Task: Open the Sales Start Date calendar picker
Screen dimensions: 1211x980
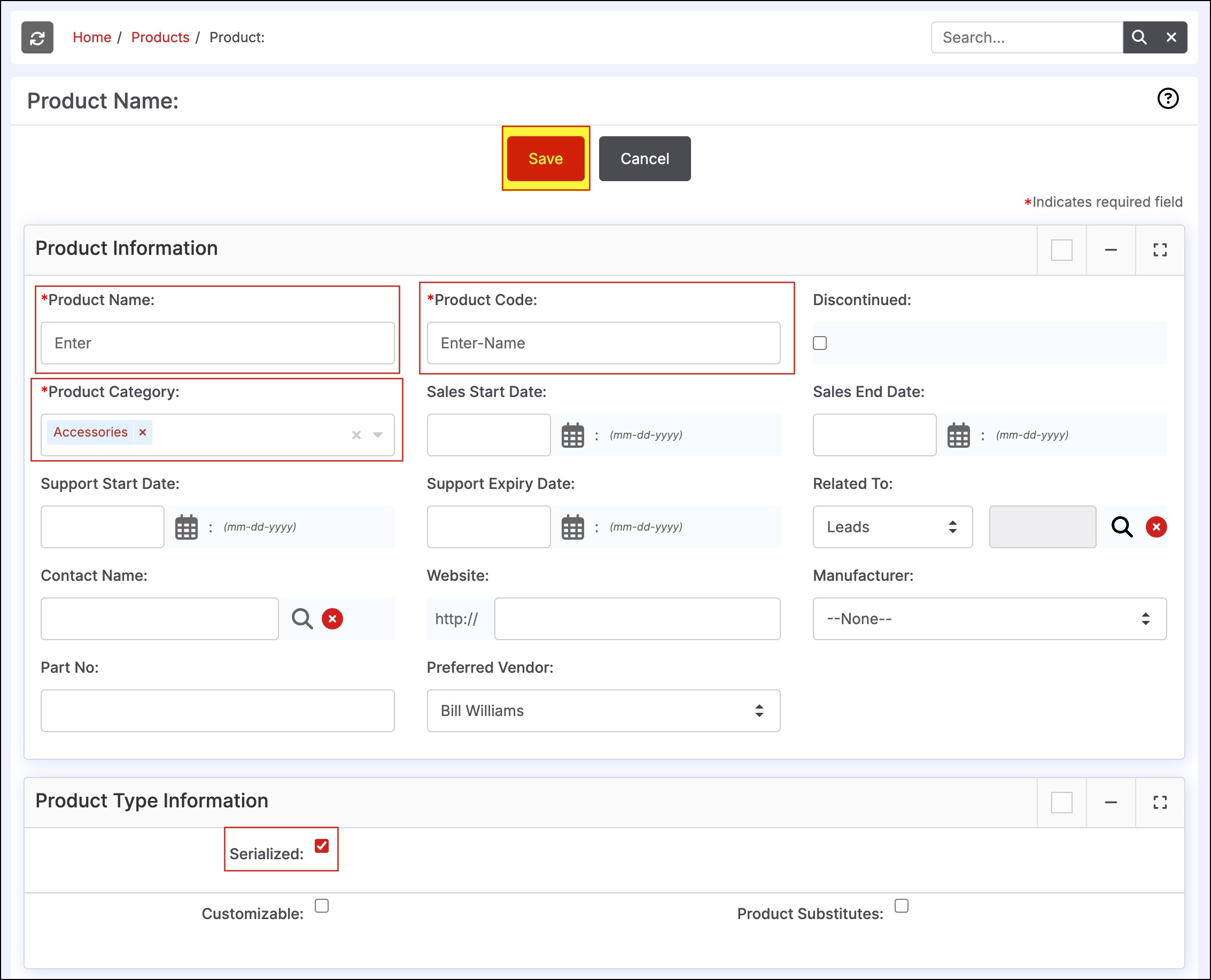Action: (x=572, y=435)
